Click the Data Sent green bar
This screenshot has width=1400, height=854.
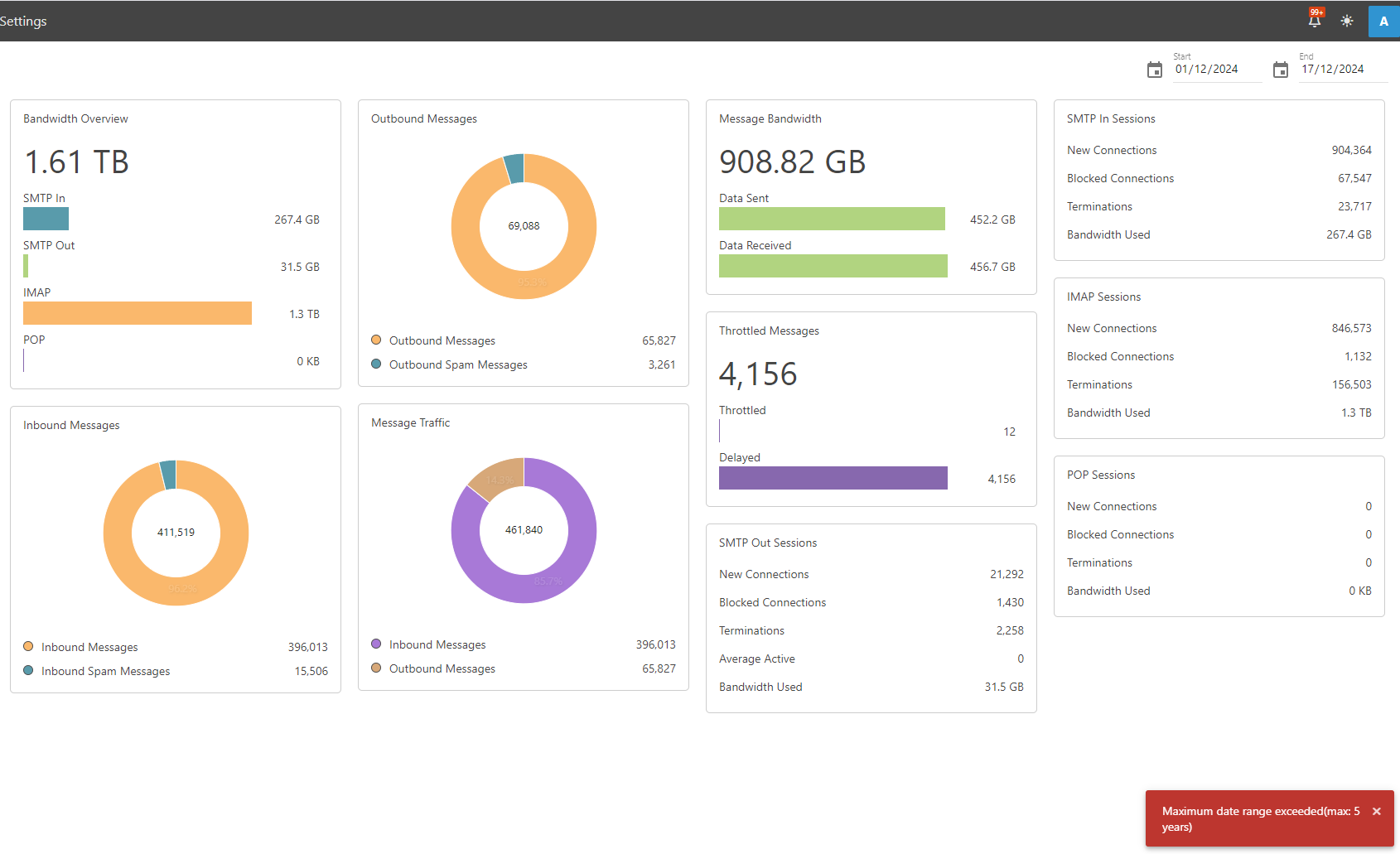pos(832,219)
